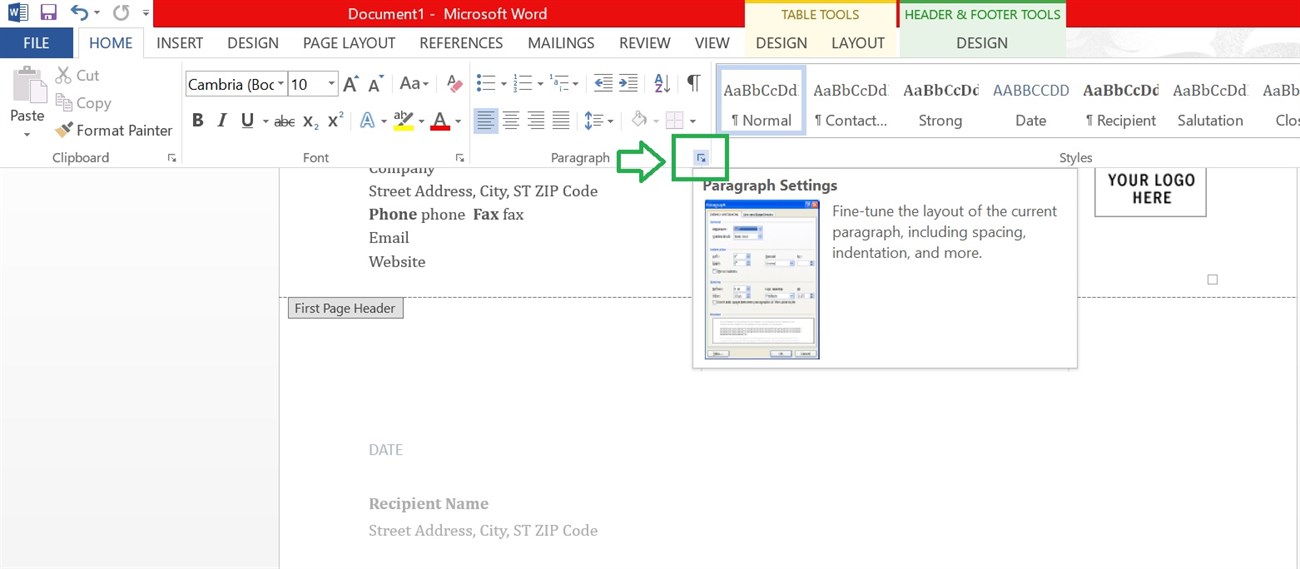Click the Bold formatting icon
This screenshot has height=569, width=1300.
(198, 121)
